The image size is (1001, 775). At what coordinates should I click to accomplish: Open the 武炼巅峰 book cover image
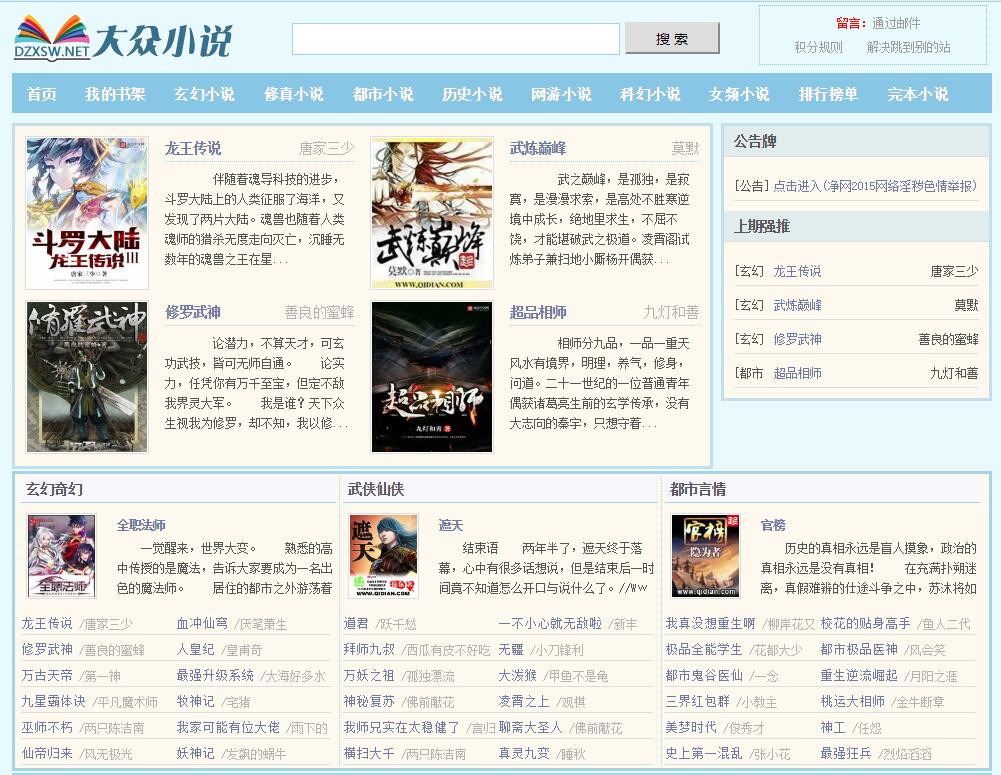pyautogui.click(x=431, y=213)
